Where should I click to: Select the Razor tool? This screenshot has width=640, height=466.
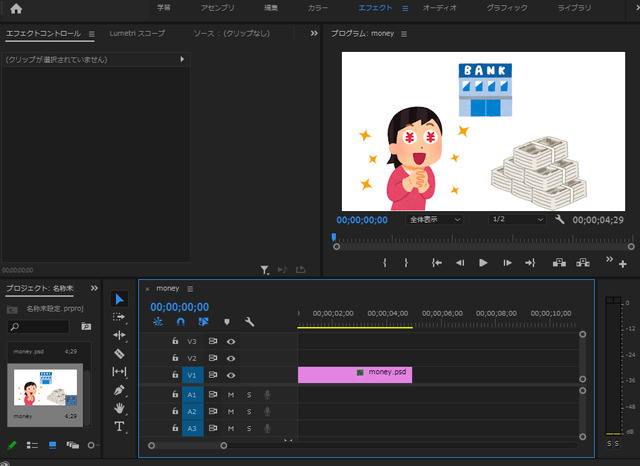click(119, 353)
